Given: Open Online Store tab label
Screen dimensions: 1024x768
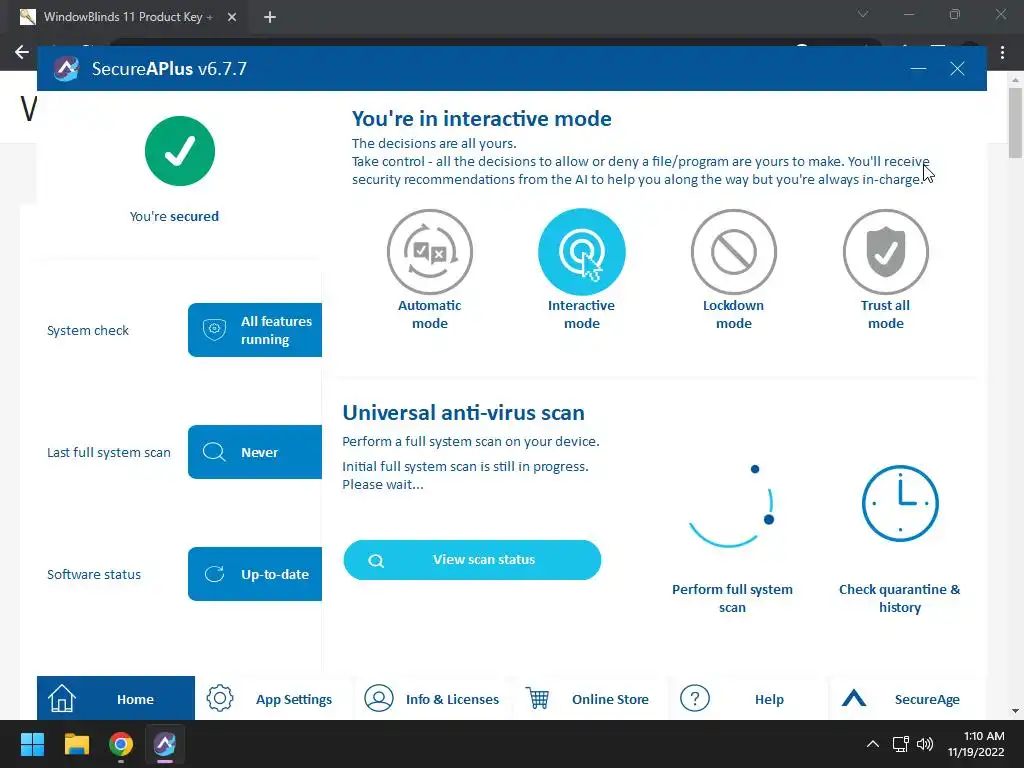Looking at the screenshot, I should [x=610, y=699].
